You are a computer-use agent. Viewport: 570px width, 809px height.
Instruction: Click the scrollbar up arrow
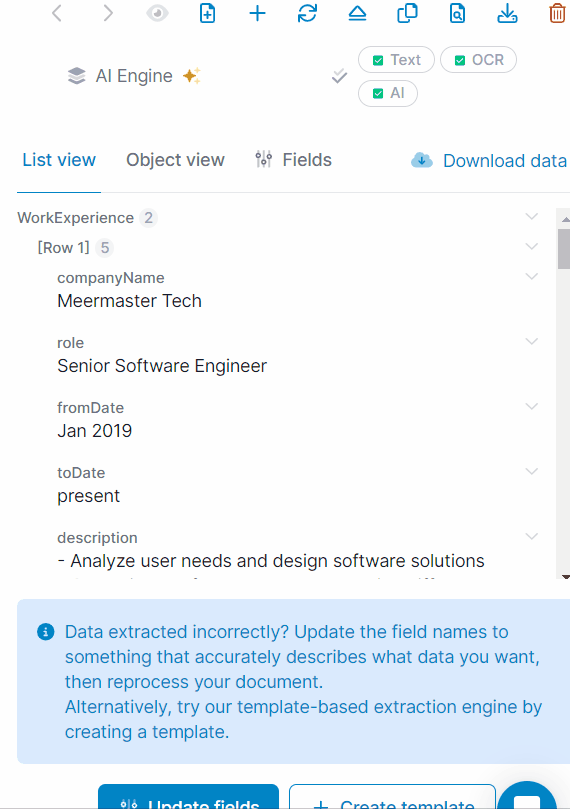click(565, 219)
